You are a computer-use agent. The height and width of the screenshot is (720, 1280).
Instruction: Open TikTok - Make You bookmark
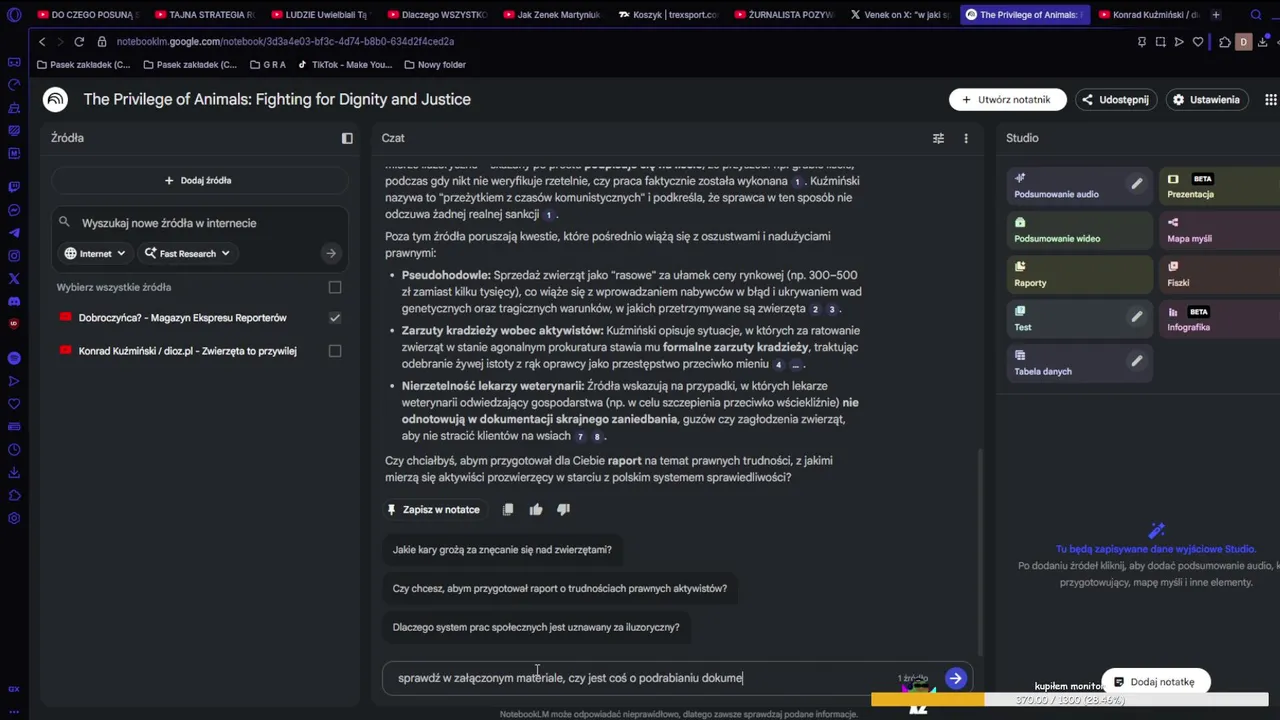click(345, 65)
